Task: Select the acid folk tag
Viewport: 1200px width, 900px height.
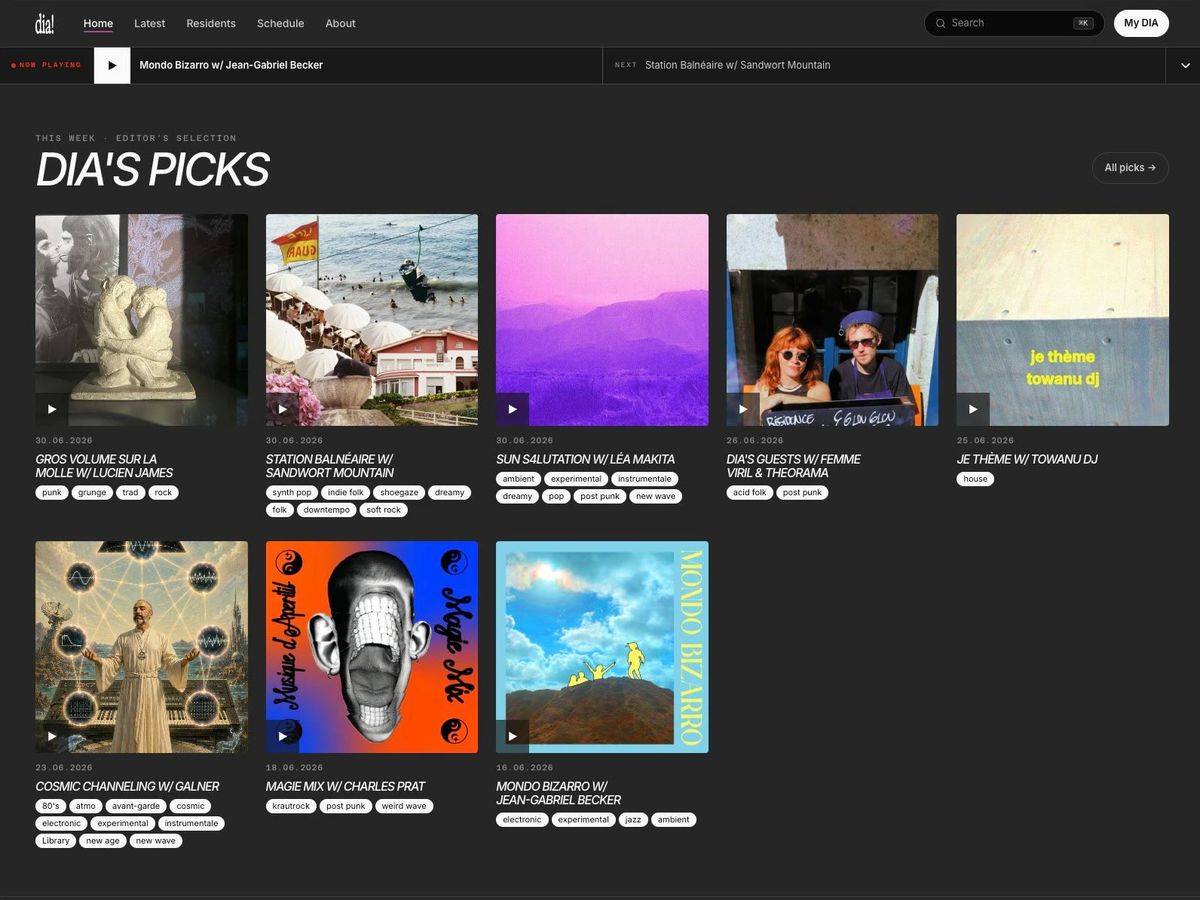Action: pos(750,492)
